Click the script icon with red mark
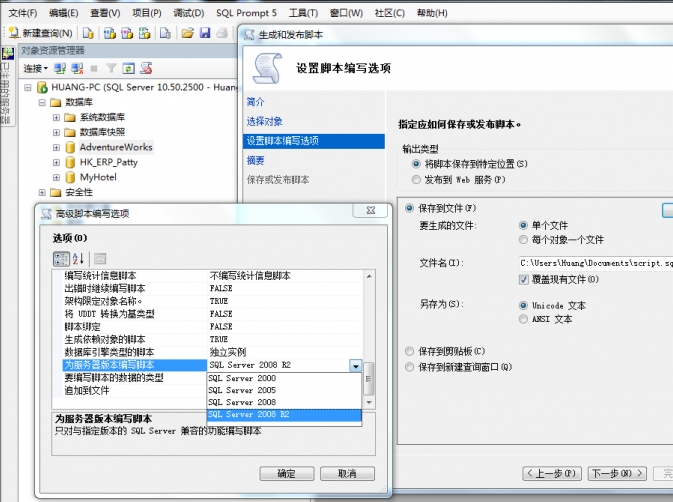Image resolution: width=673 pixels, height=502 pixels. tap(146, 68)
